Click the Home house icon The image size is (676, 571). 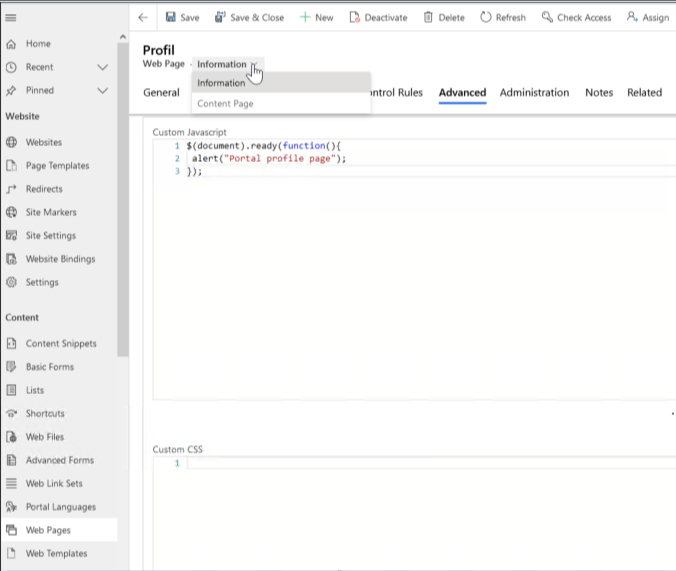click(x=11, y=44)
